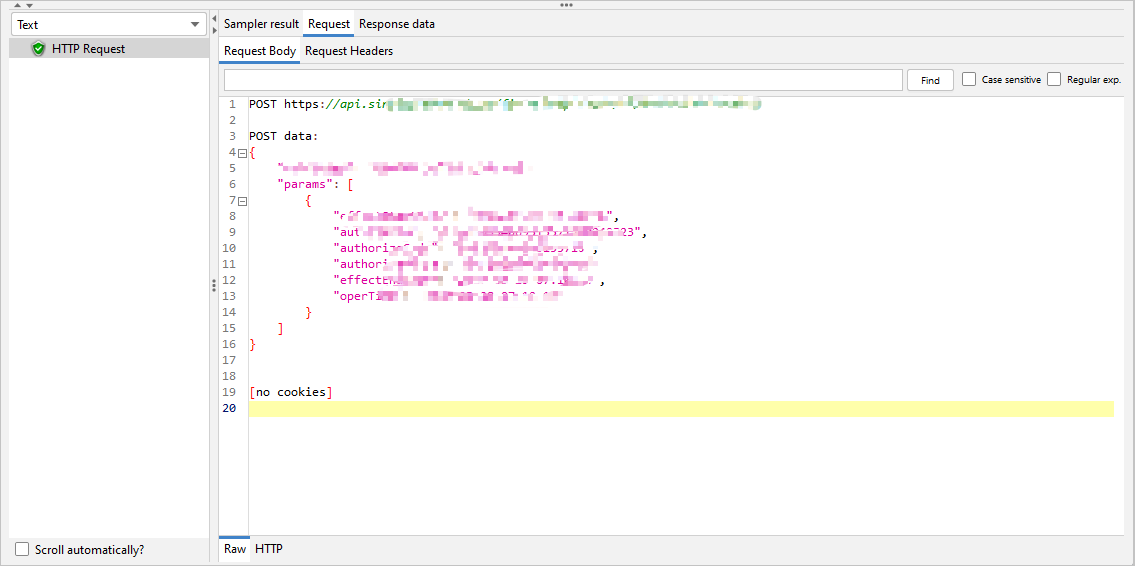Click the search text field
Screen dimensions: 1135x566
pos(563,80)
